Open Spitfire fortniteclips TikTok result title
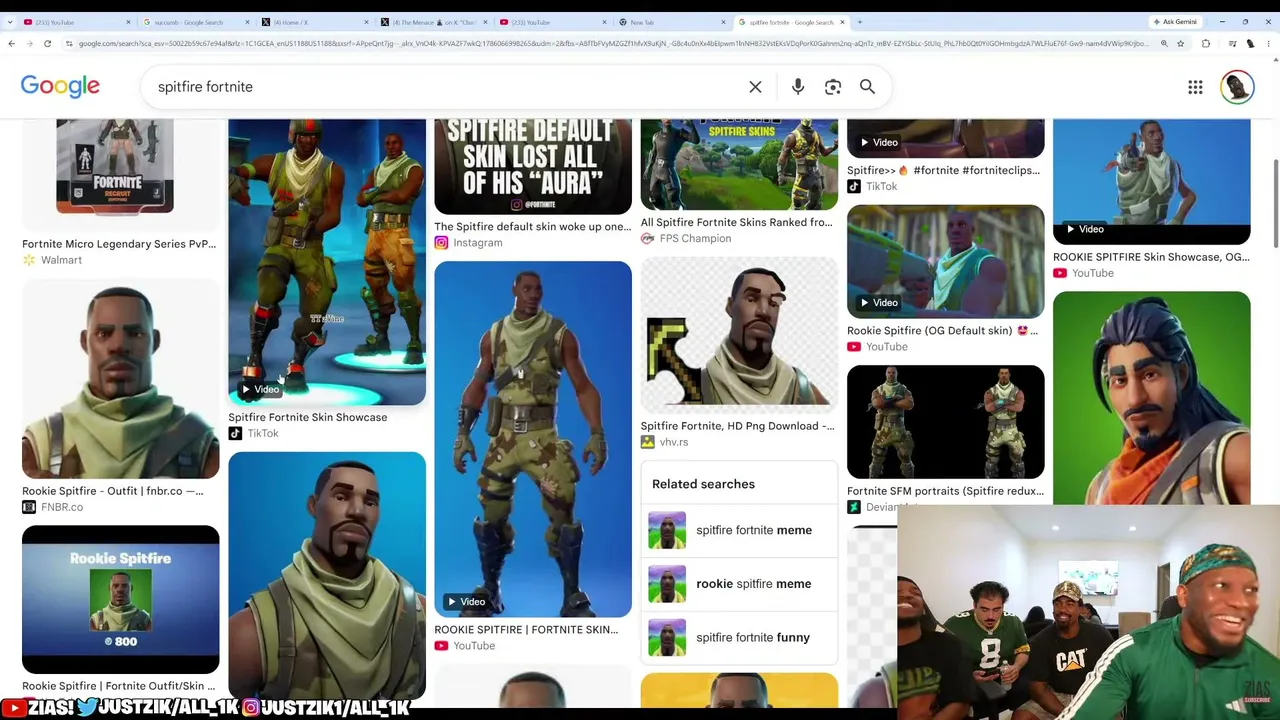 [x=943, y=170]
